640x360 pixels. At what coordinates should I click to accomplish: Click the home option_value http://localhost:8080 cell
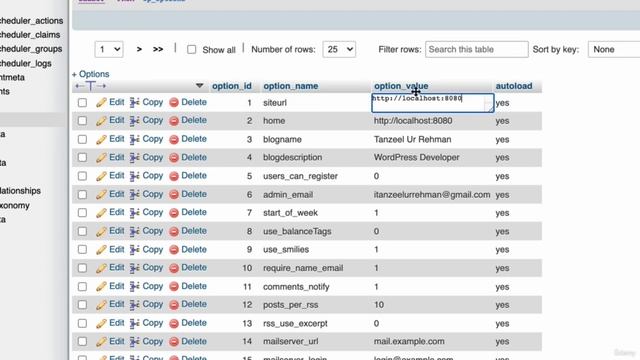tap(413, 121)
